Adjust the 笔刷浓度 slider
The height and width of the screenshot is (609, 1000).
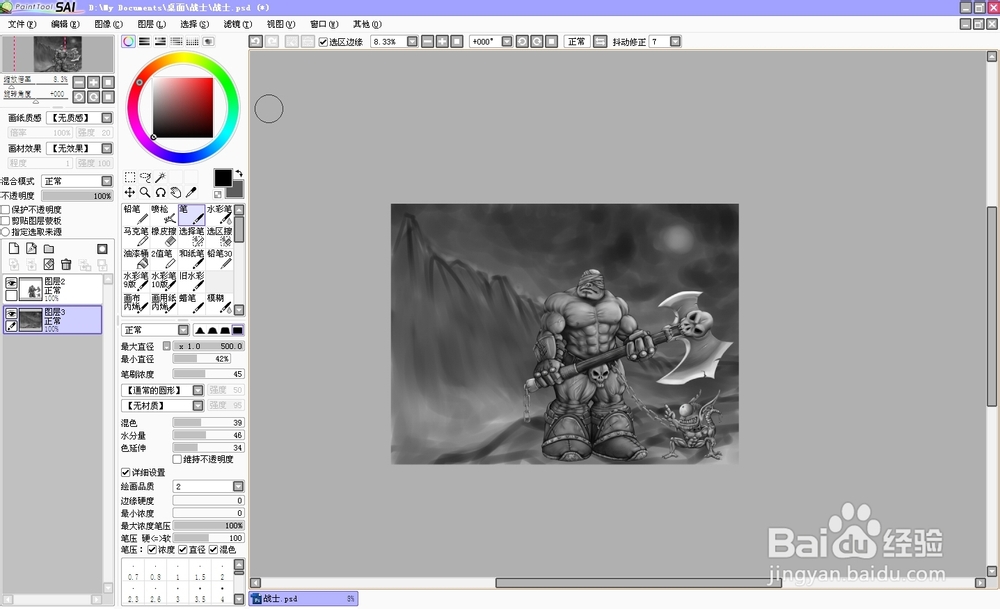pyautogui.click(x=208, y=374)
